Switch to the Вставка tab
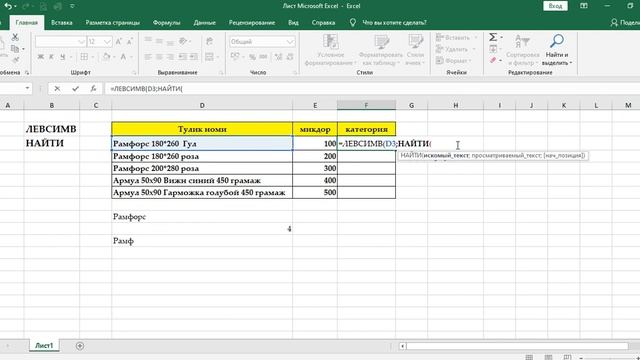640x360 pixels. [x=62, y=23]
